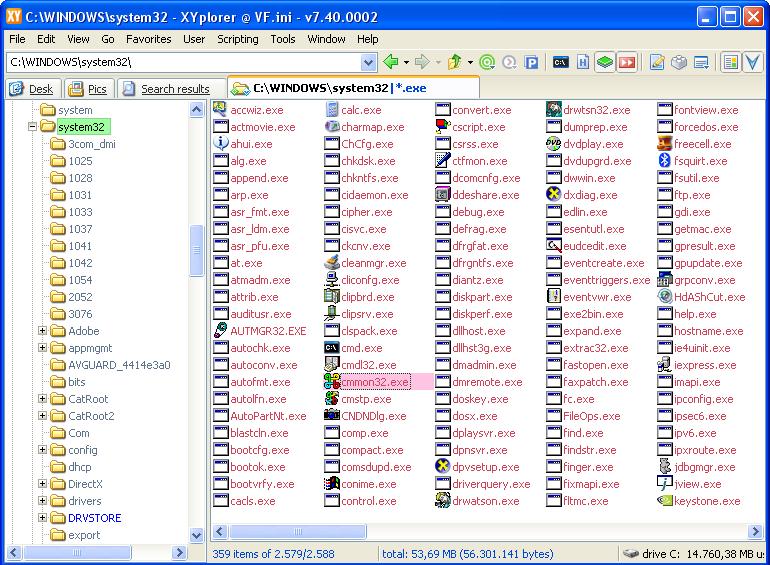
Task: Click the green hotlist target icon
Action: pos(487,62)
